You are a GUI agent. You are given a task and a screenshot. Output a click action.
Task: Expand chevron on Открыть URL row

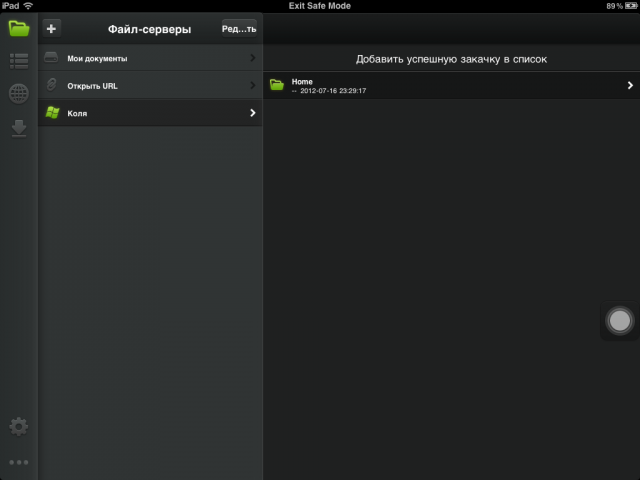pyautogui.click(x=253, y=85)
